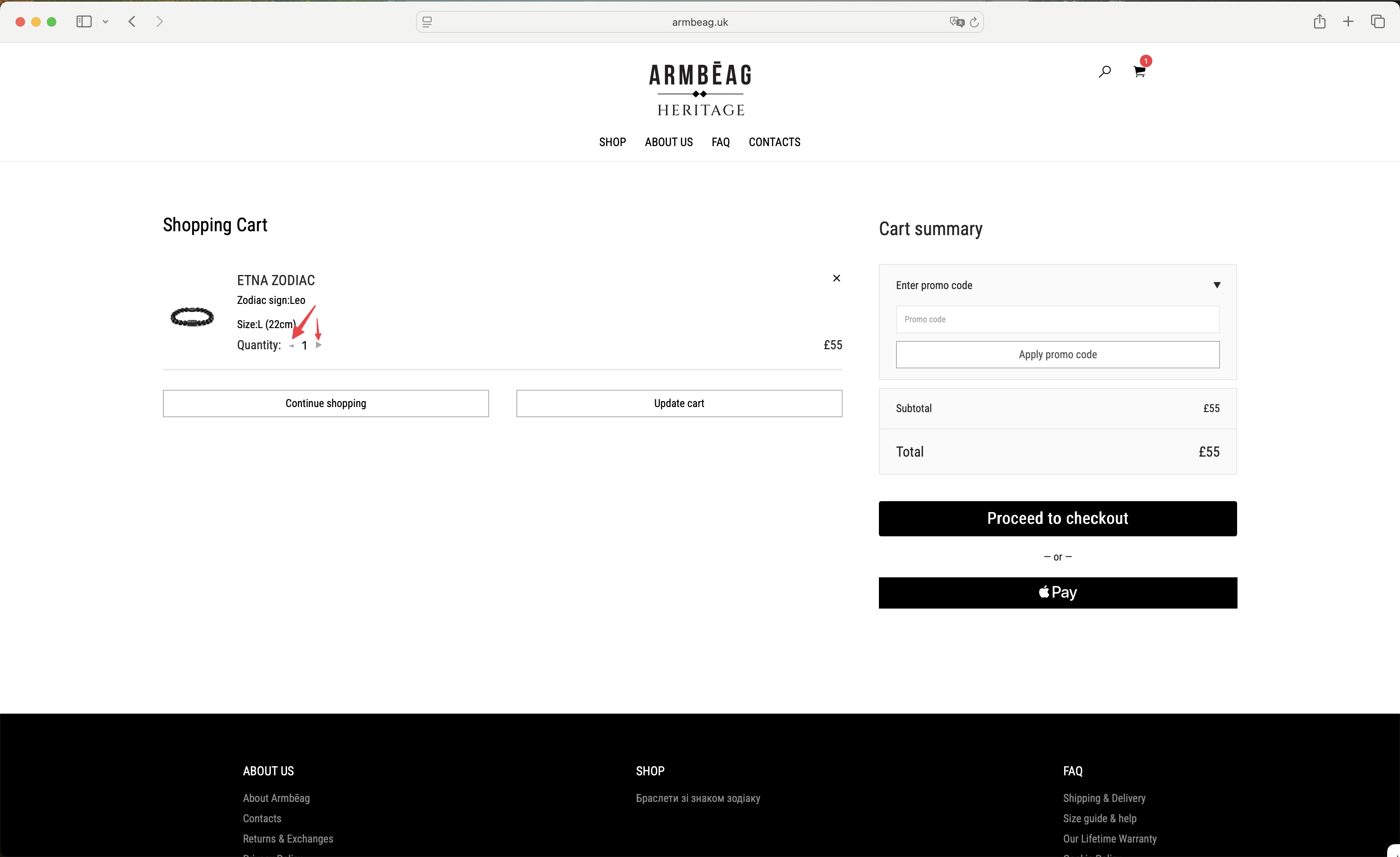1400x857 pixels.
Task: Open Safari tab overview icon
Action: coord(1377,21)
